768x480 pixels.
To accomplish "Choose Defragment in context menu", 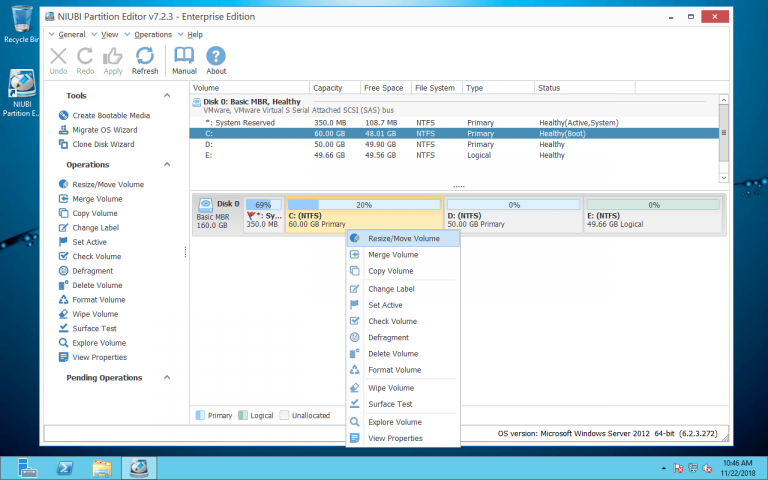I will point(403,337).
